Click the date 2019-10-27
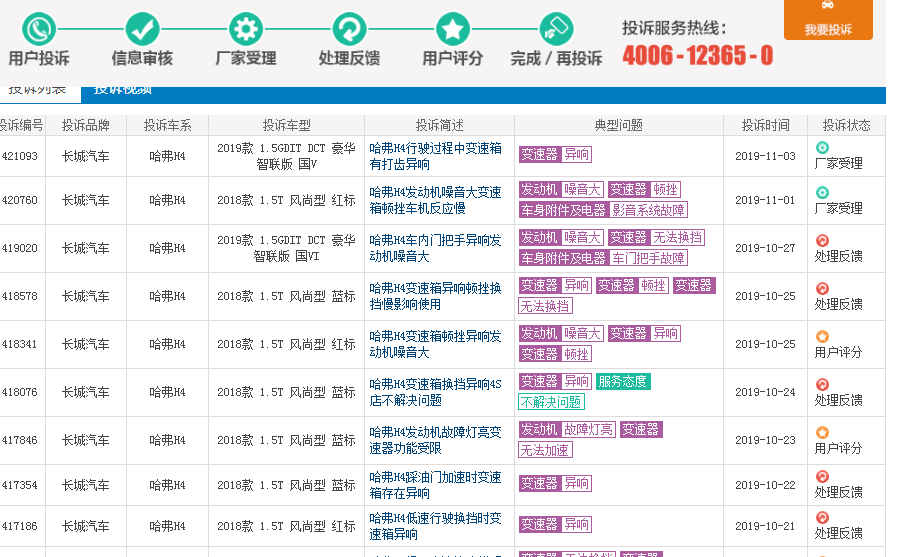This screenshot has height=557, width=901. click(765, 248)
